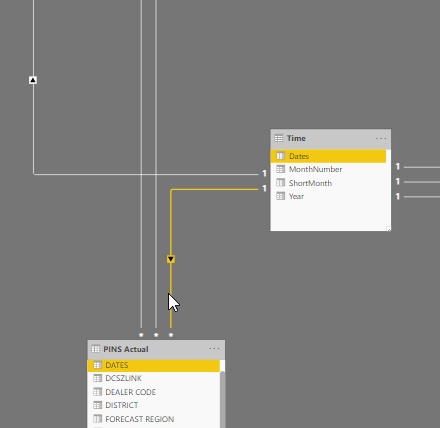The width and height of the screenshot is (440, 428).
Task: Select the Dates field in the Time table
Action: tap(328, 156)
